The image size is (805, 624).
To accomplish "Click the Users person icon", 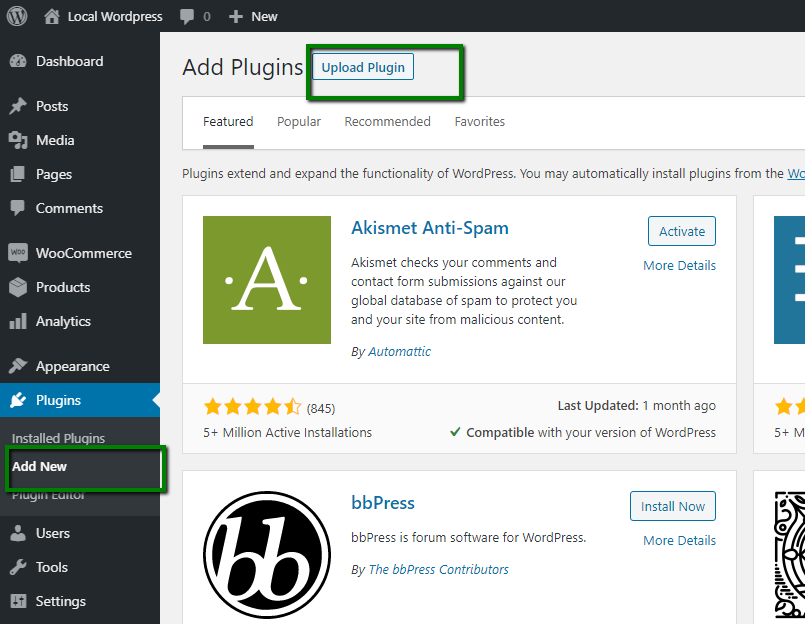I will (17, 533).
